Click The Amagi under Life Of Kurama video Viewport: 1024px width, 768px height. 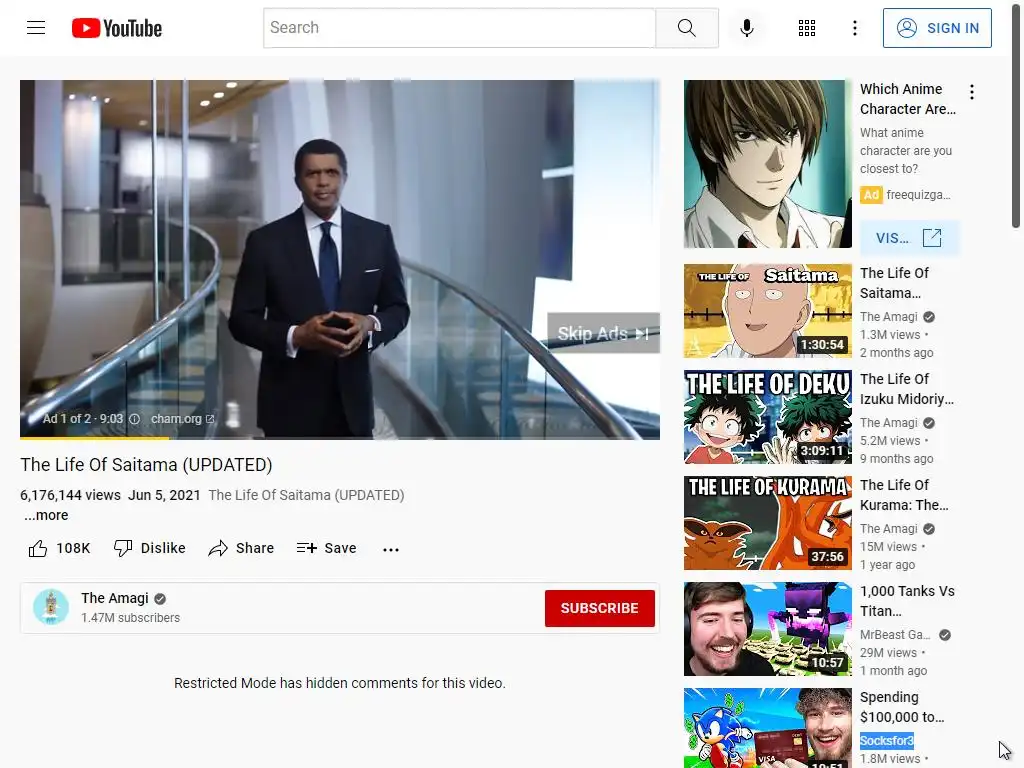tap(888, 528)
